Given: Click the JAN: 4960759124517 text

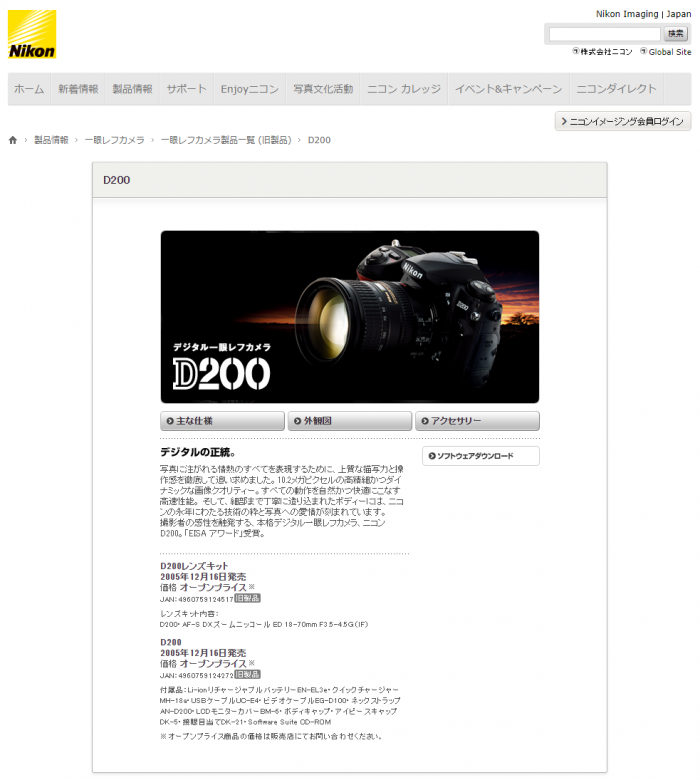Looking at the screenshot, I should (x=197, y=599).
